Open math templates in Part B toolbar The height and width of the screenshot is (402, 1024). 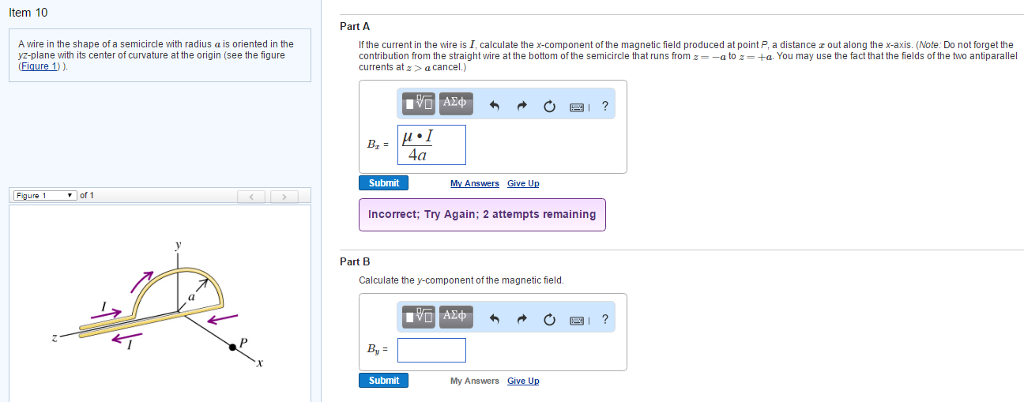click(419, 319)
